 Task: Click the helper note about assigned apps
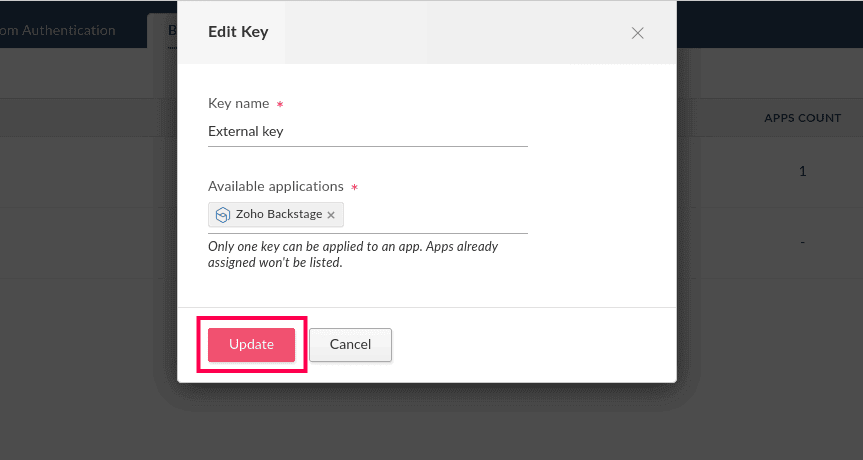point(352,254)
